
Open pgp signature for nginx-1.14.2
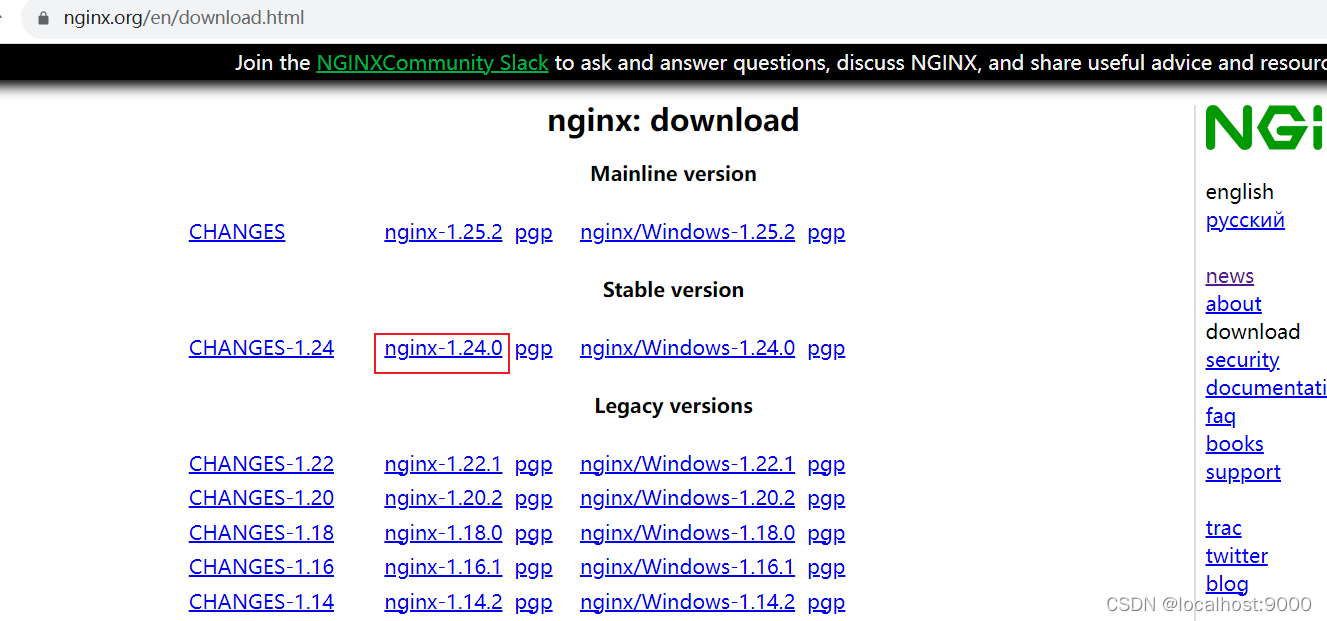click(x=533, y=603)
